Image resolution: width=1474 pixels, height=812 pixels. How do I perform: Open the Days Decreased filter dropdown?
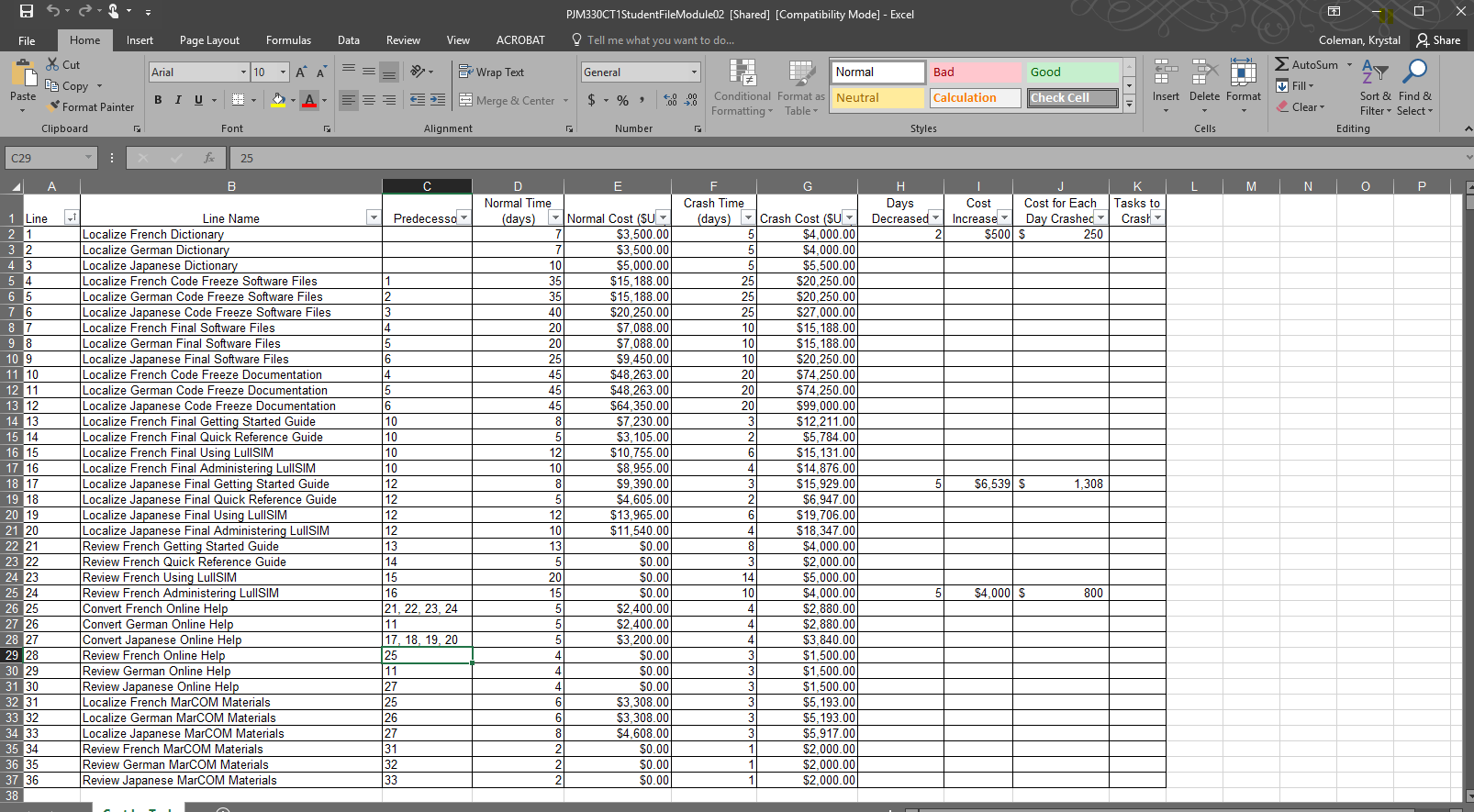click(935, 217)
